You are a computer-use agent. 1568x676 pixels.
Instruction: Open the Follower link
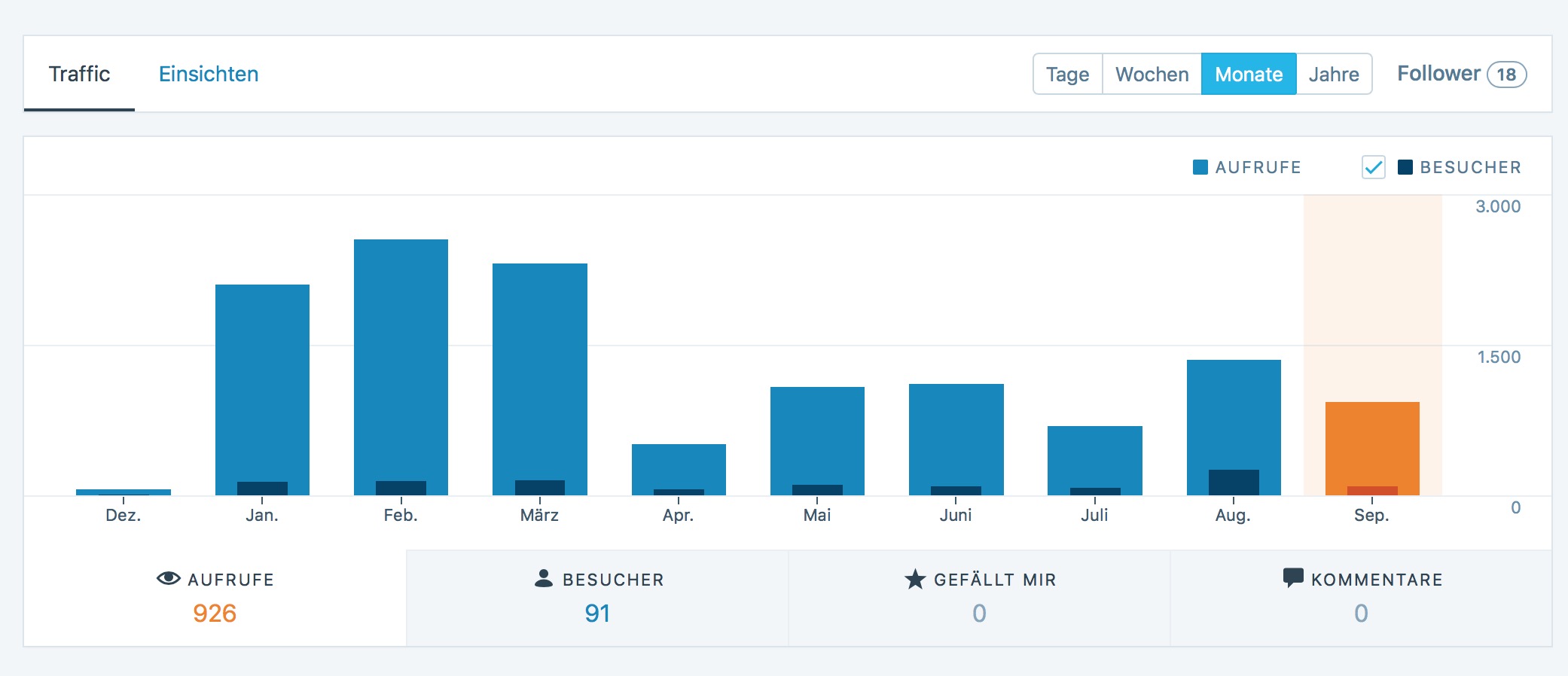(1438, 74)
